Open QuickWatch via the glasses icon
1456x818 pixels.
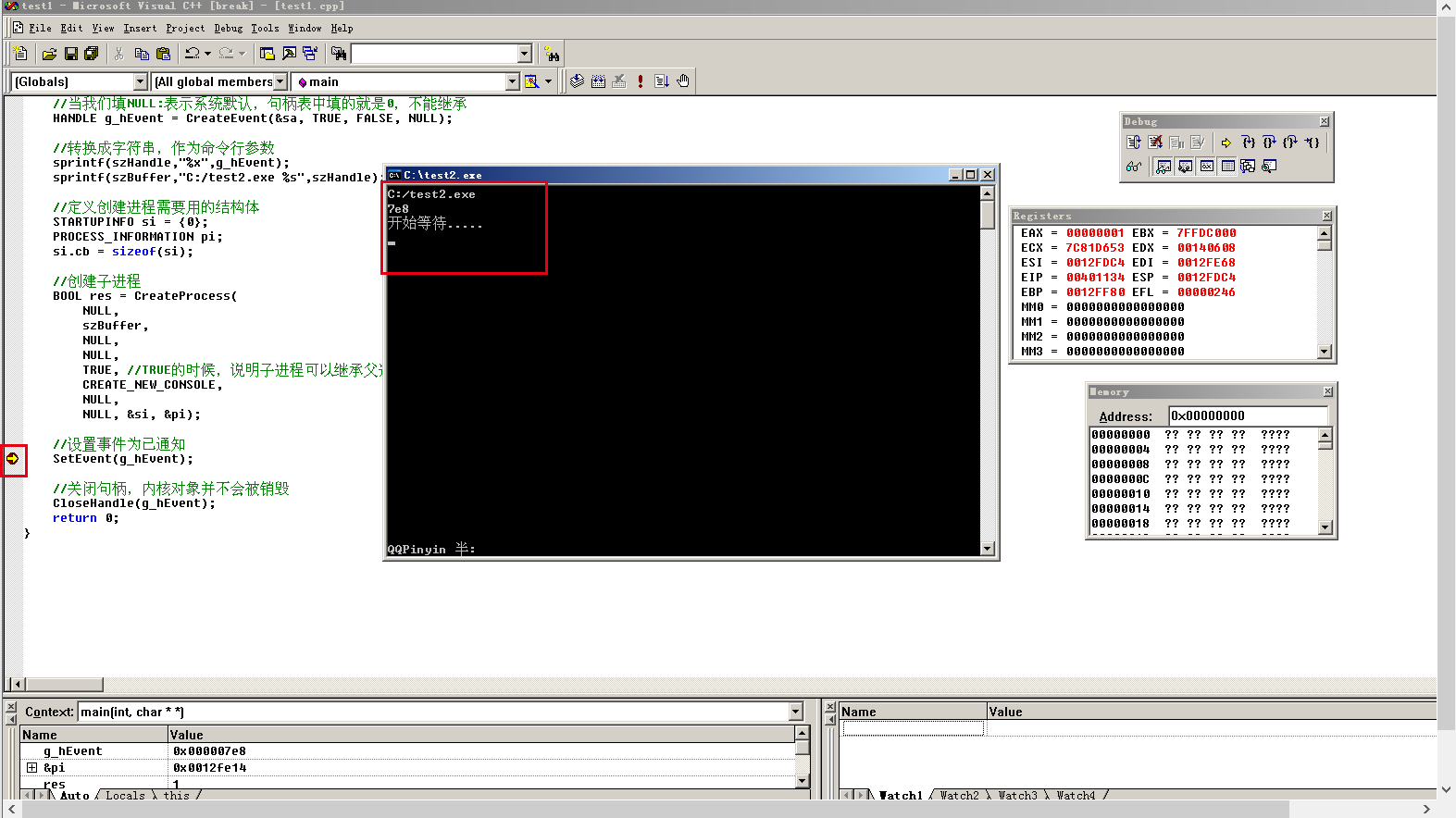coord(1134,167)
